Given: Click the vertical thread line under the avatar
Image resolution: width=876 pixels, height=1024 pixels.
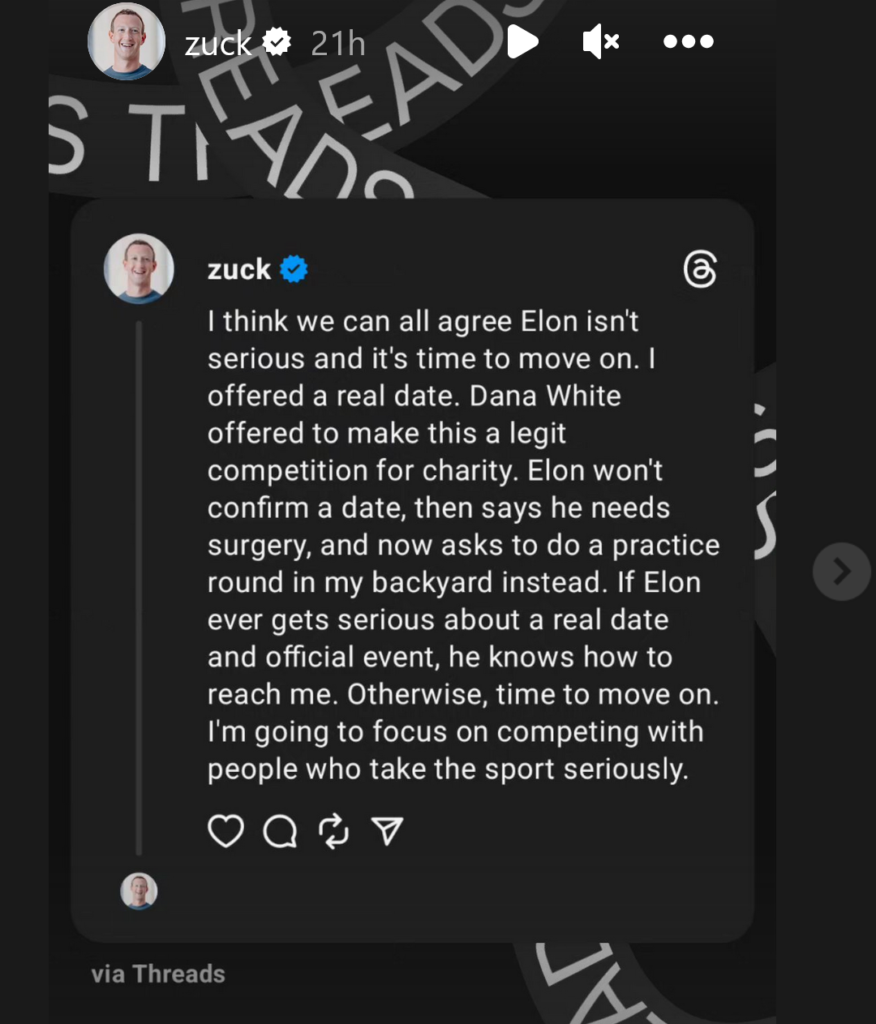Looking at the screenshot, I should click(139, 588).
